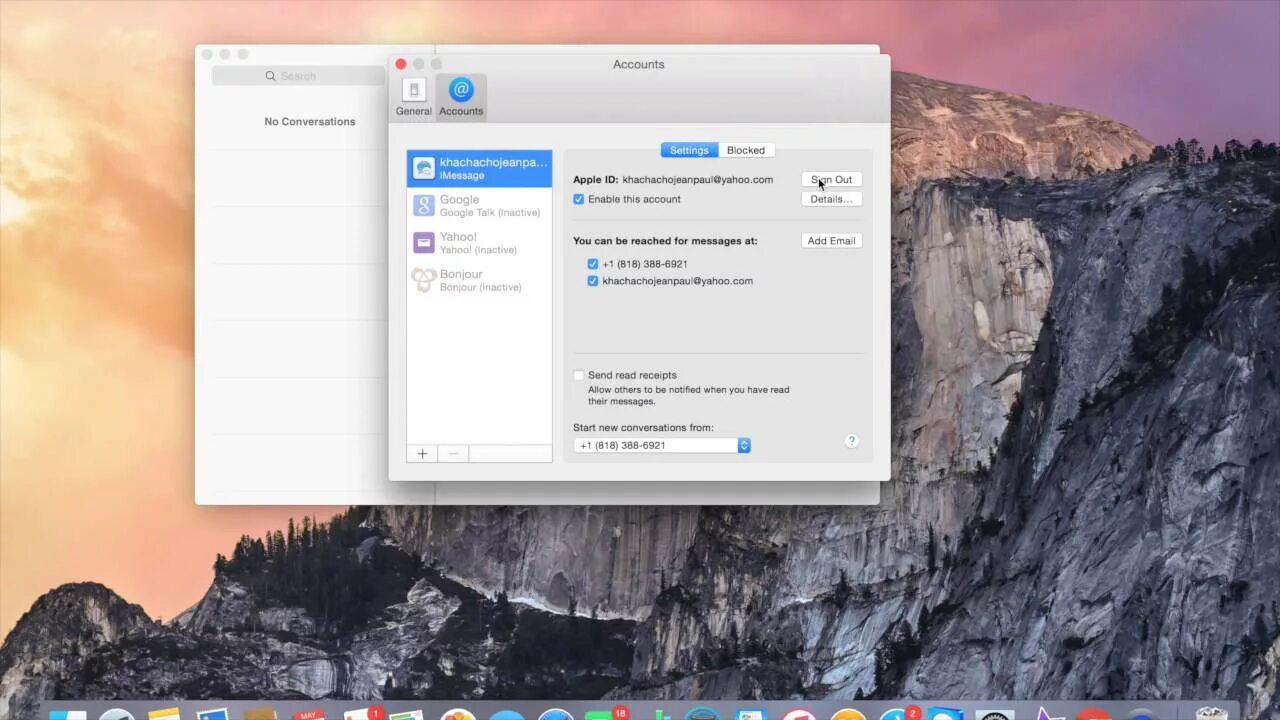Switch to the Settings tab
The width and height of the screenshot is (1280, 720).
tap(689, 150)
